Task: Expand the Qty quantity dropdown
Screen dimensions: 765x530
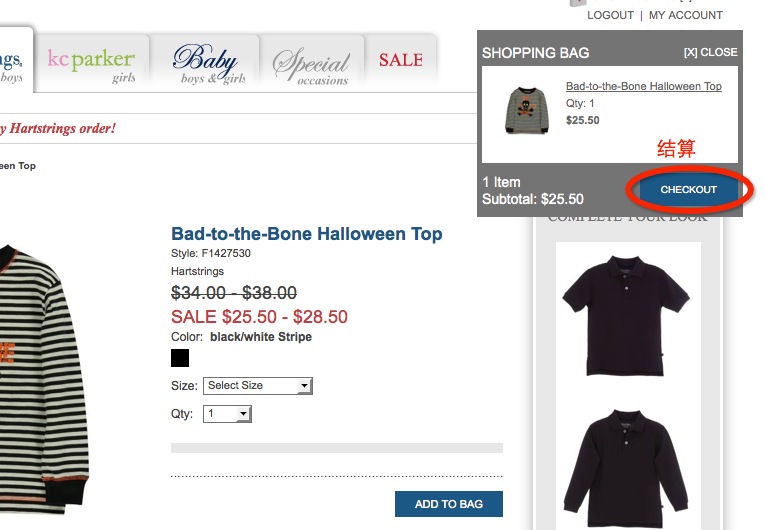Action: click(x=228, y=414)
